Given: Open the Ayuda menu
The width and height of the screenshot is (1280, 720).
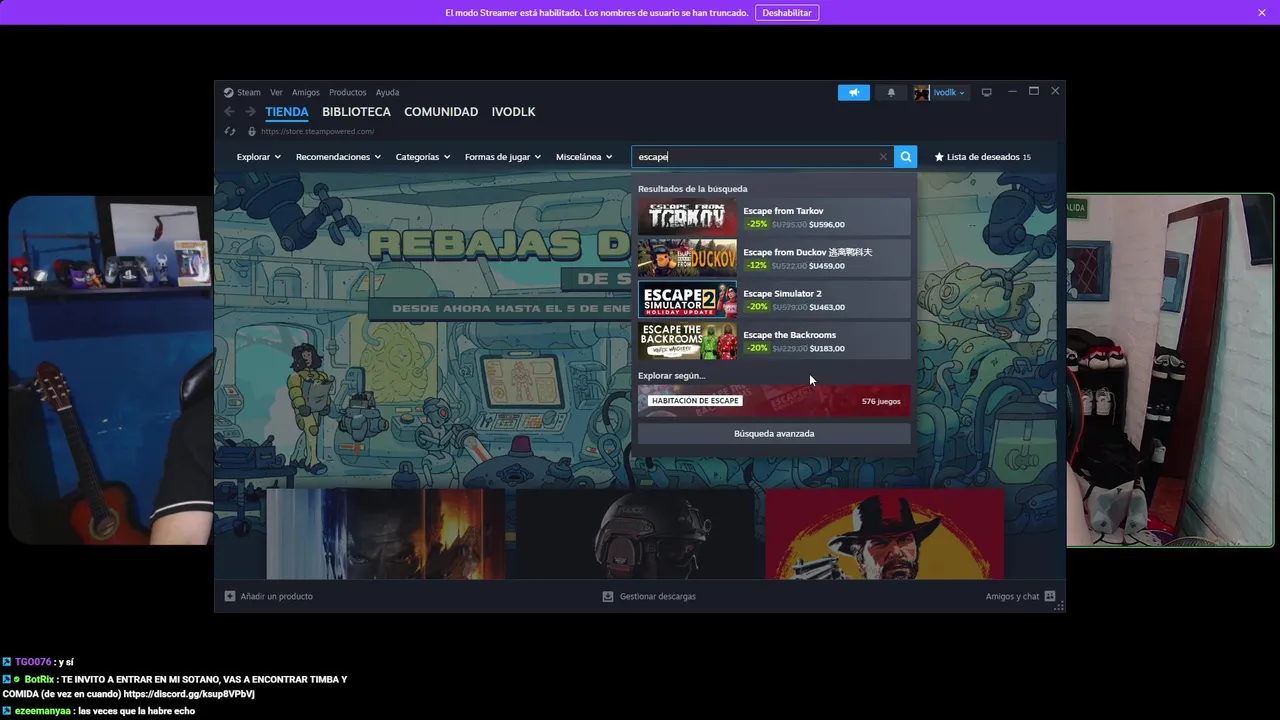Looking at the screenshot, I should (x=387, y=92).
